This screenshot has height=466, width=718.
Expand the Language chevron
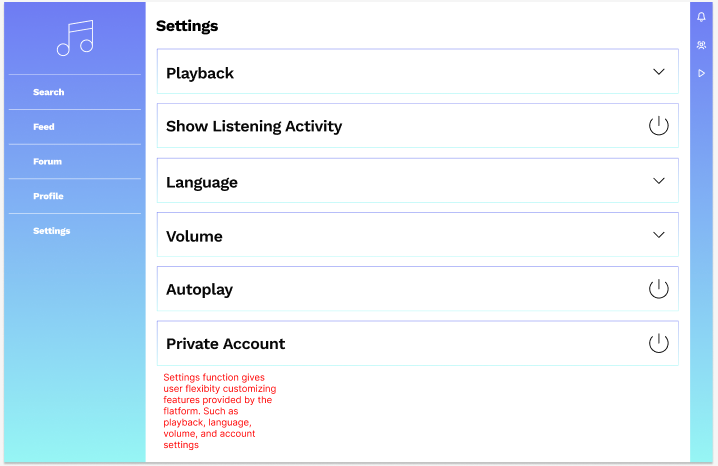tap(658, 181)
